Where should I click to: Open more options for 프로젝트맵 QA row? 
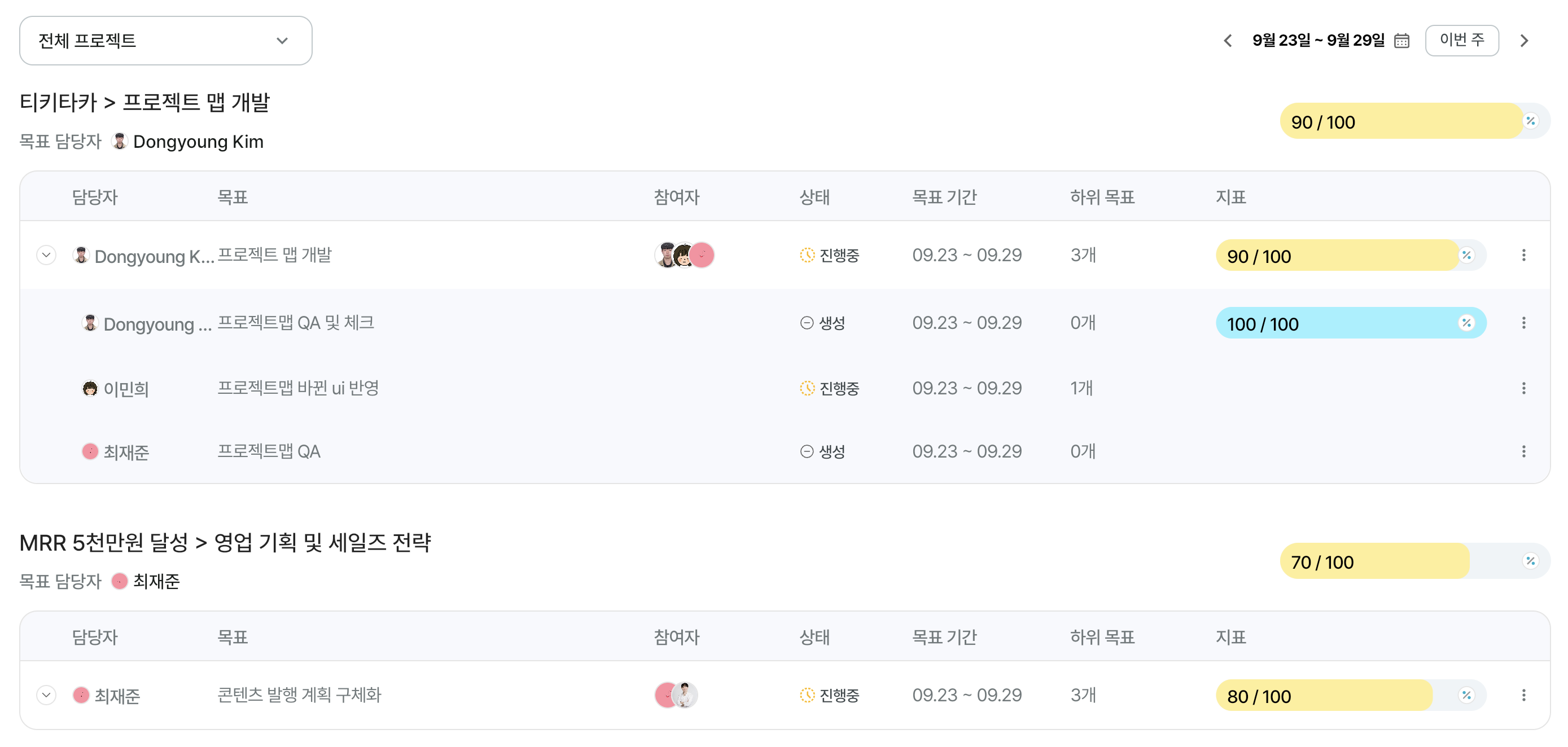pyautogui.click(x=1523, y=451)
